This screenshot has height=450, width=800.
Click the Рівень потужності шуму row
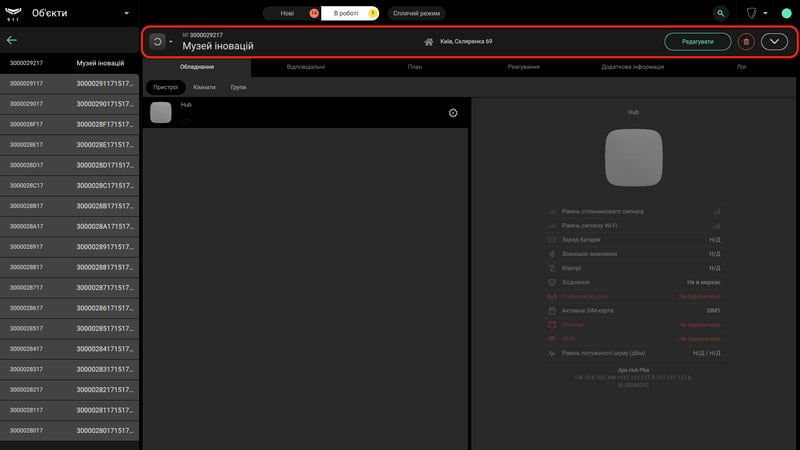(x=634, y=353)
